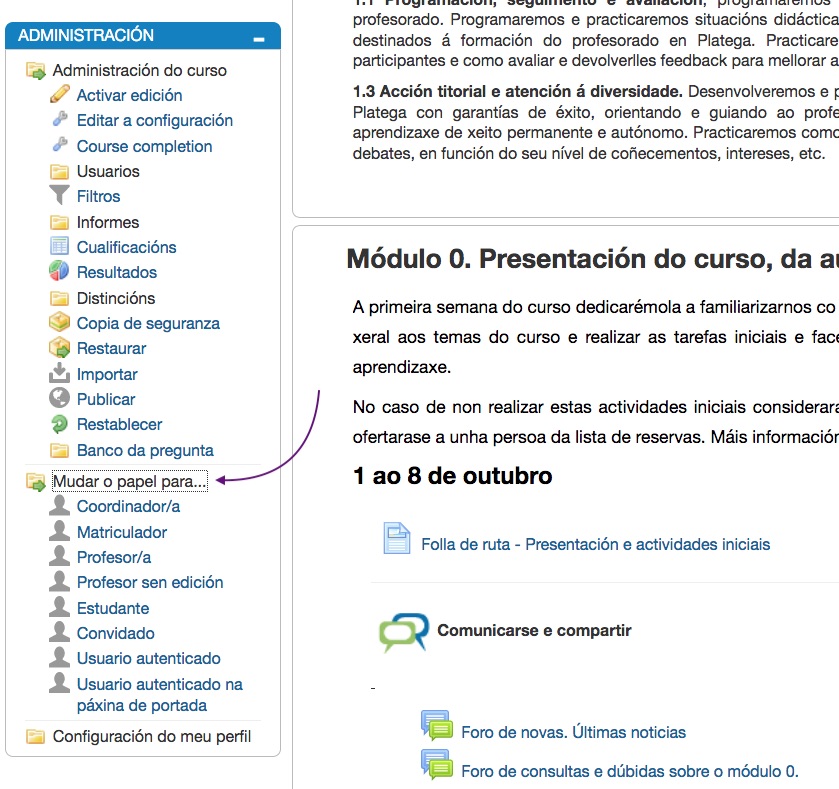Click the green arrow icon for Restablecer
The image size is (839, 789).
[60, 424]
